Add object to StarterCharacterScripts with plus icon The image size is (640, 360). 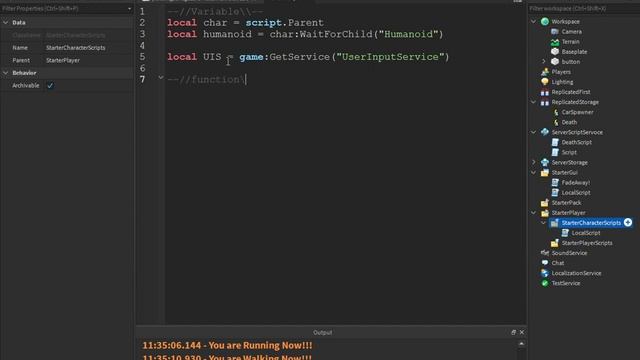point(628,222)
